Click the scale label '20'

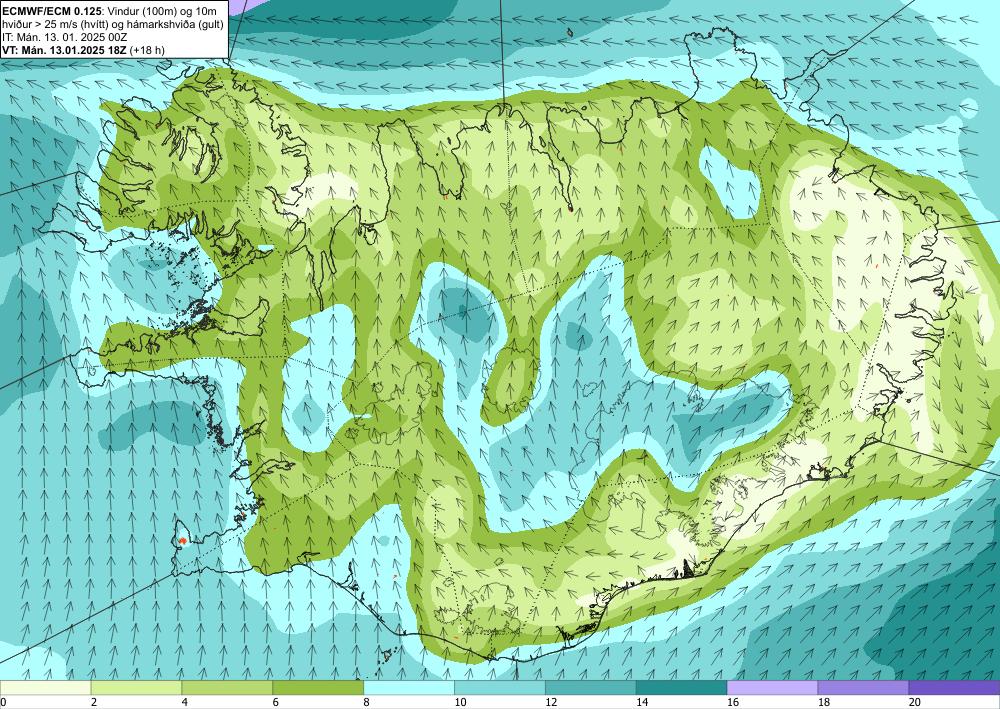click(x=915, y=703)
